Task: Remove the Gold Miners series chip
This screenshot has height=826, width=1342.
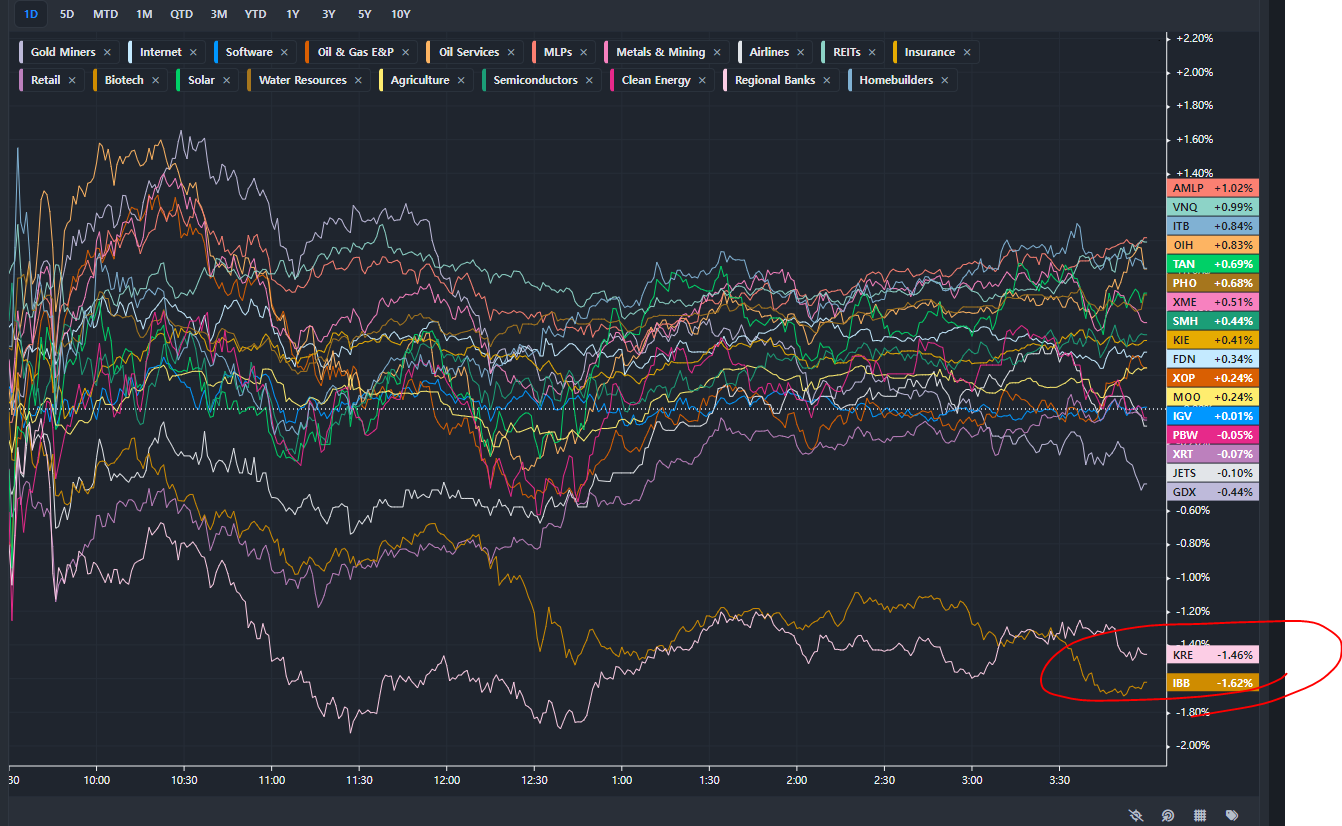Action: click(107, 52)
